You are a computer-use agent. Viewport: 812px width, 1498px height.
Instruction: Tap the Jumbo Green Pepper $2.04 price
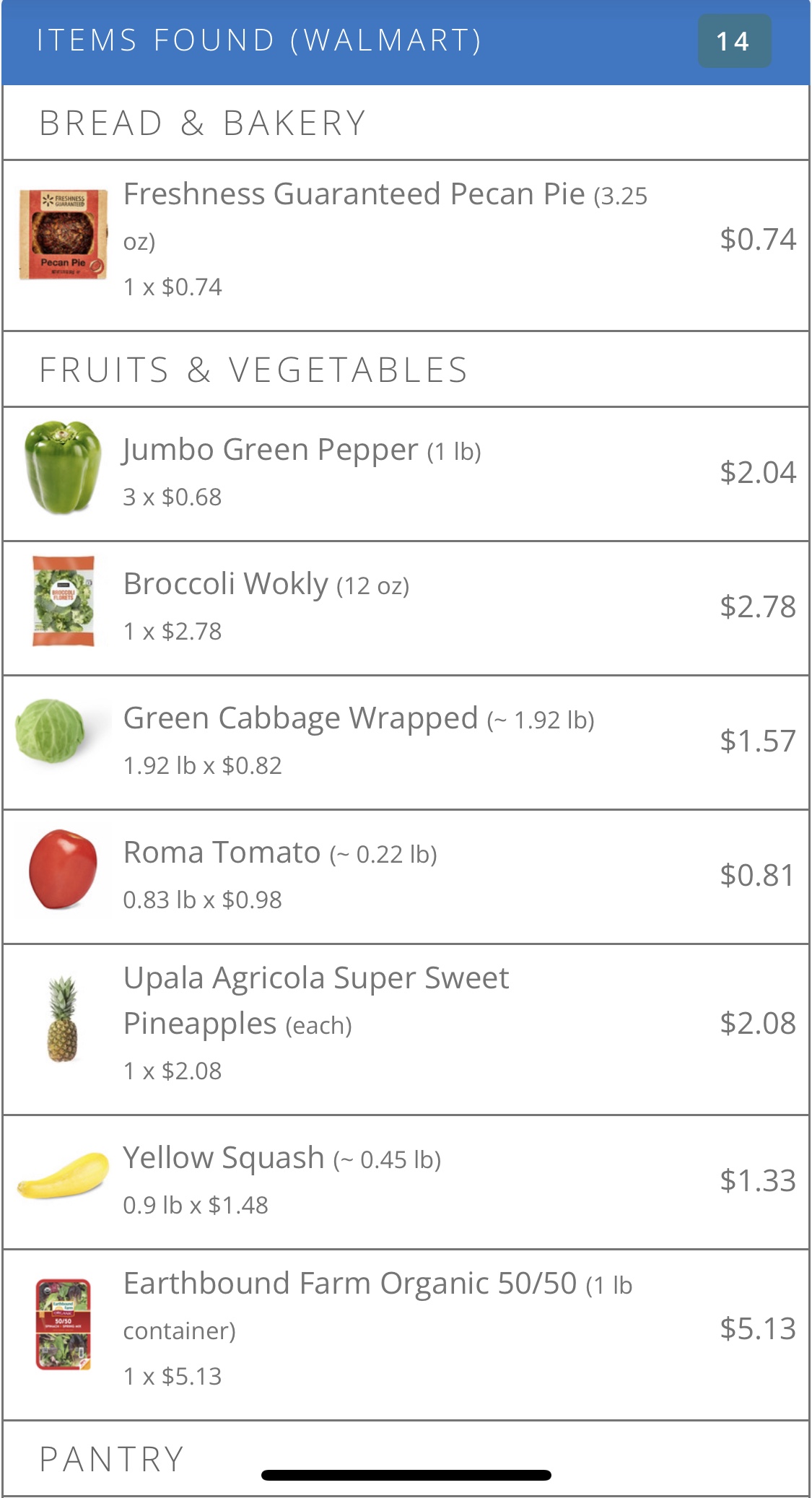point(757,472)
